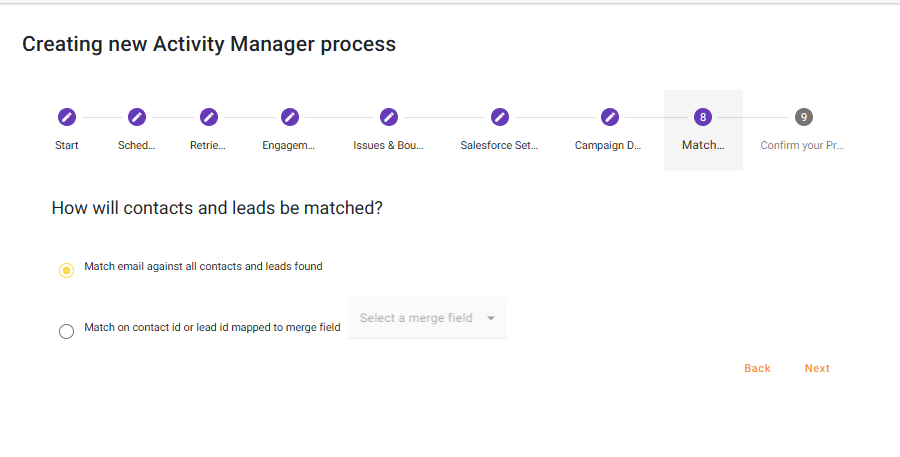Click the step 9 circle icon

pyautogui.click(x=803, y=117)
